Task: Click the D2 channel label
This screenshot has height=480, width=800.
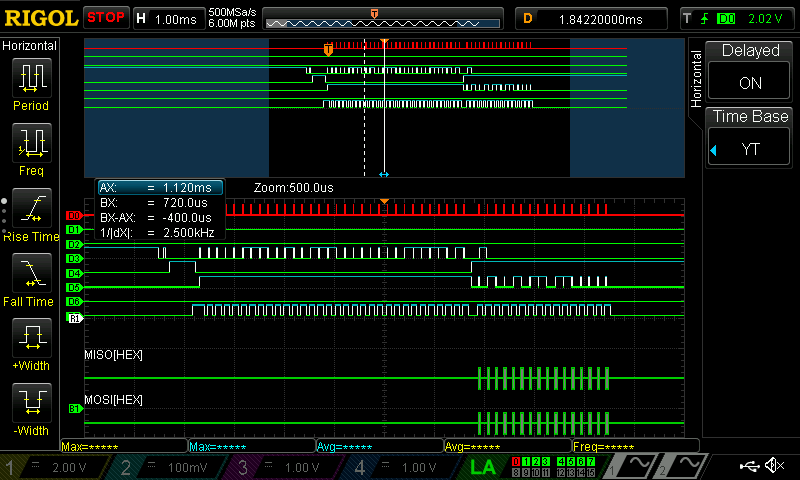Action: pyautogui.click(x=74, y=244)
